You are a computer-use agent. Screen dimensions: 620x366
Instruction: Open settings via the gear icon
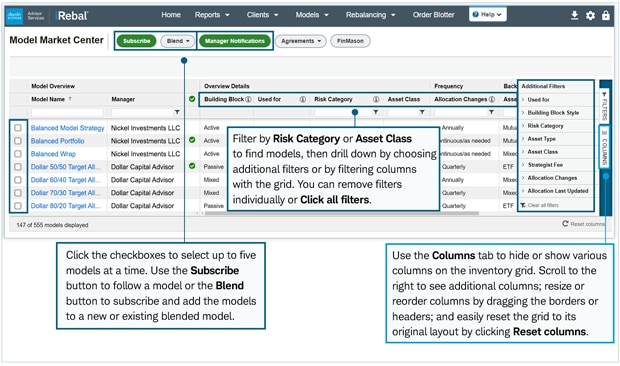[x=590, y=15]
